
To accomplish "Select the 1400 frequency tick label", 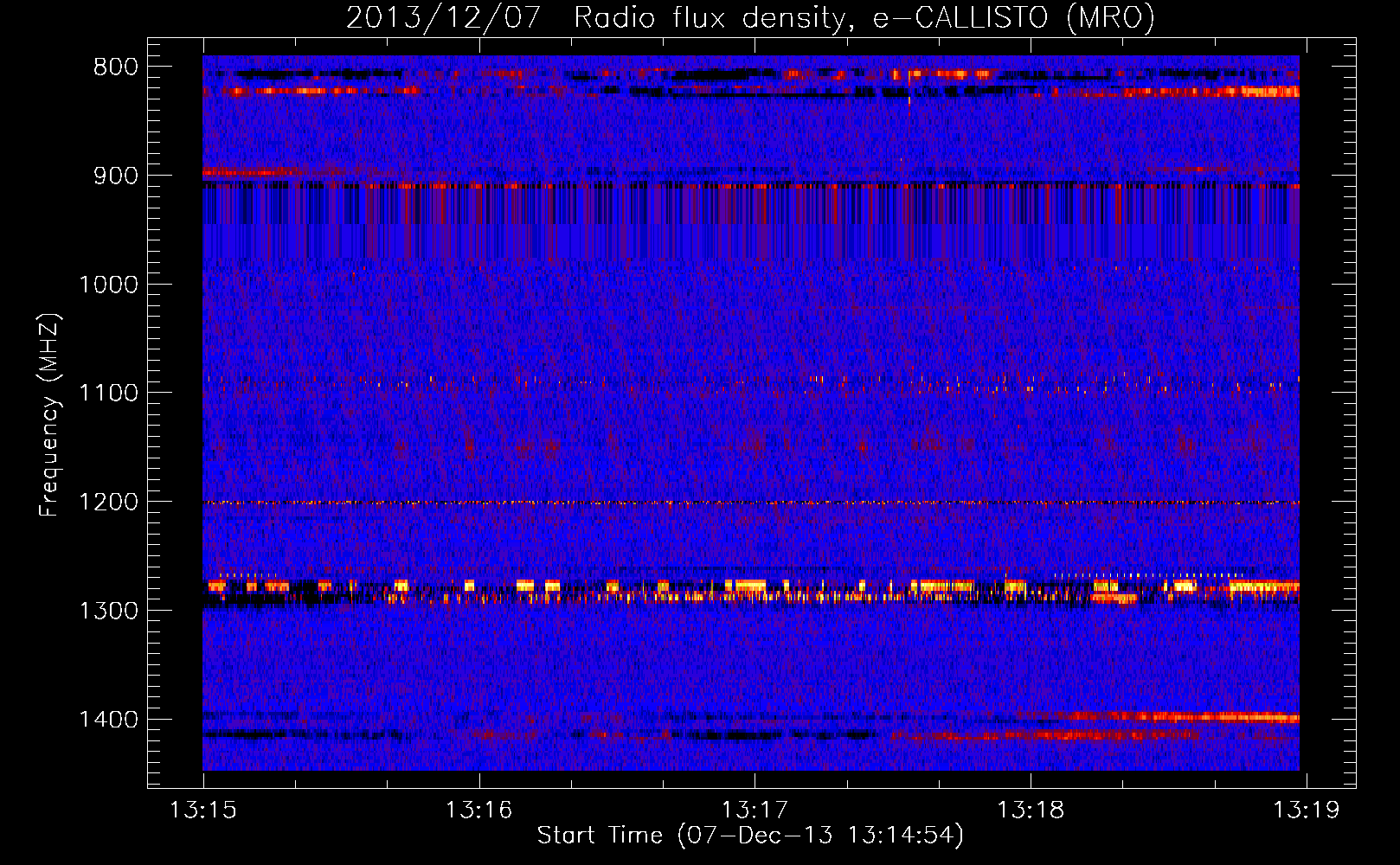I will (108, 720).
